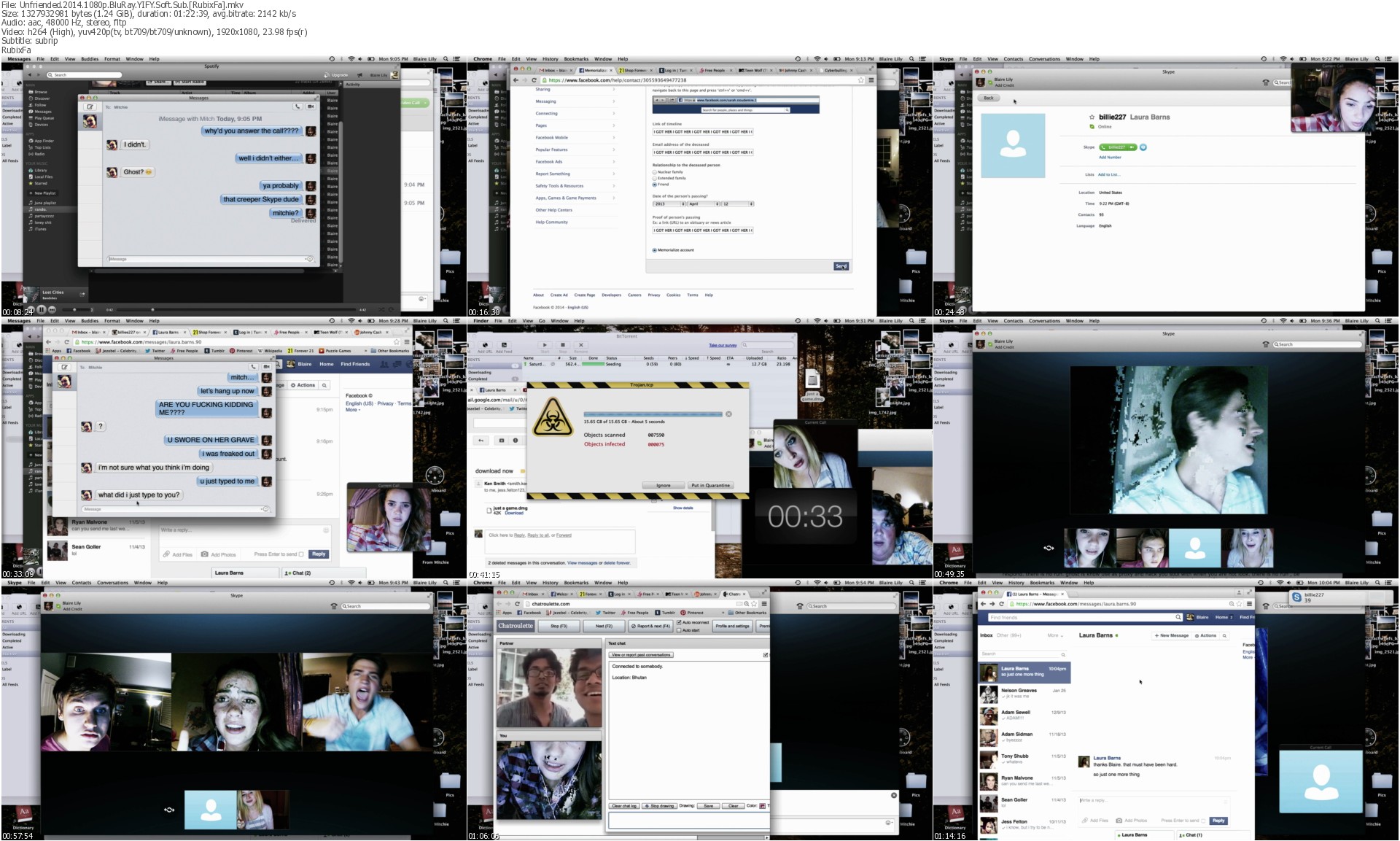1400x841 pixels.
Task: Click the Chatroulette drawing Color swatch
Action: click(763, 806)
